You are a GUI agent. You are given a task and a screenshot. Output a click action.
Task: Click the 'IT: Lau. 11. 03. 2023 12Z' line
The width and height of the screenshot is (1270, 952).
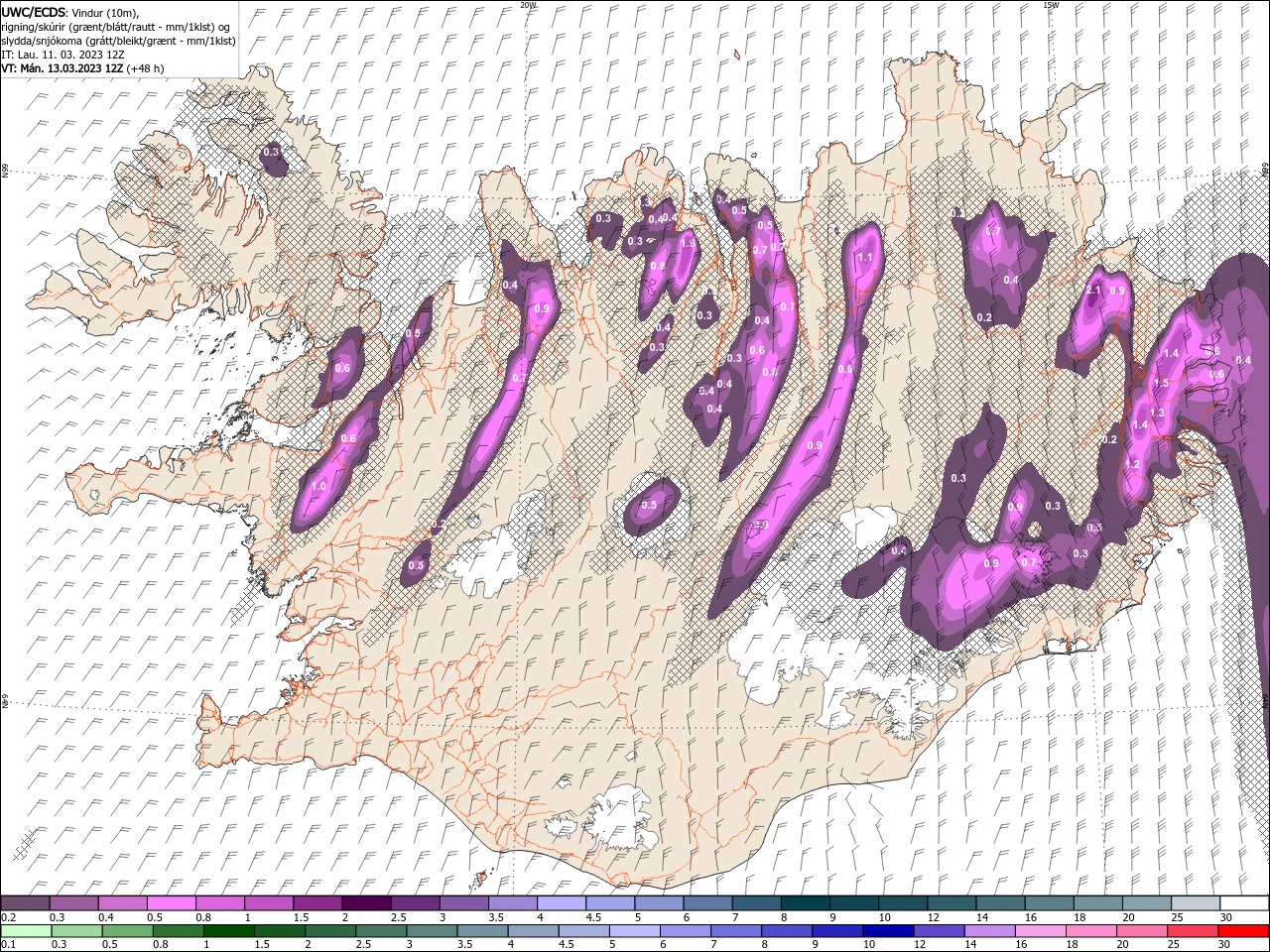tap(63, 55)
